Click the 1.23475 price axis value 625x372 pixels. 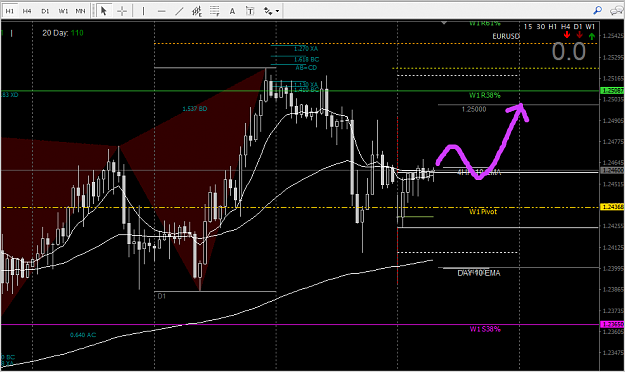pyautogui.click(x=613, y=353)
